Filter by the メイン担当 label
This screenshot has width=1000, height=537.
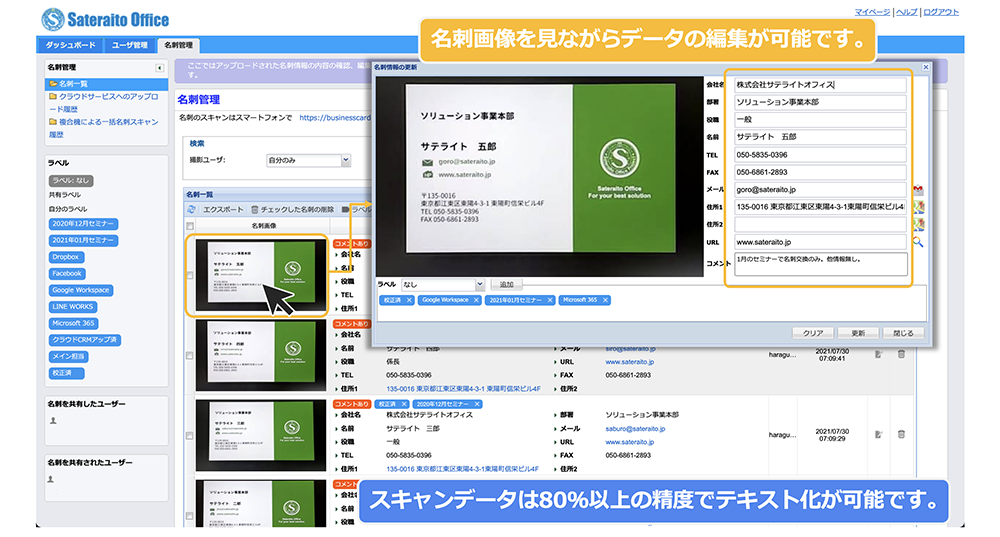pyautogui.click(x=68, y=357)
